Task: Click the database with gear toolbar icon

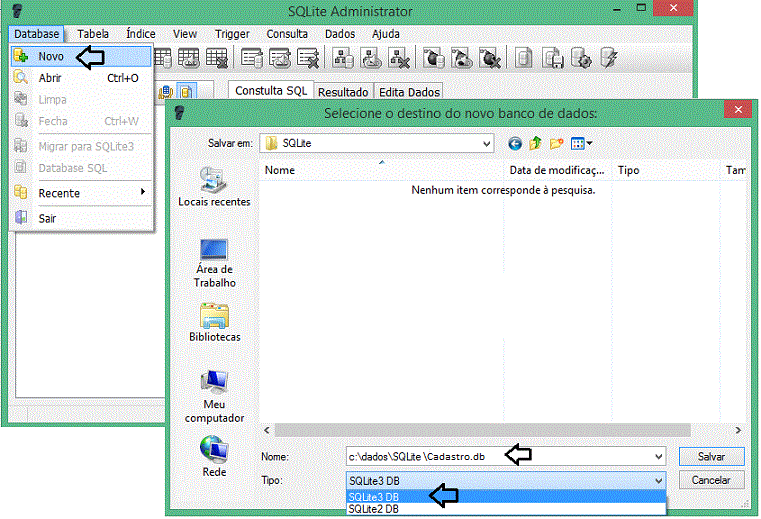Action: [x=581, y=58]
